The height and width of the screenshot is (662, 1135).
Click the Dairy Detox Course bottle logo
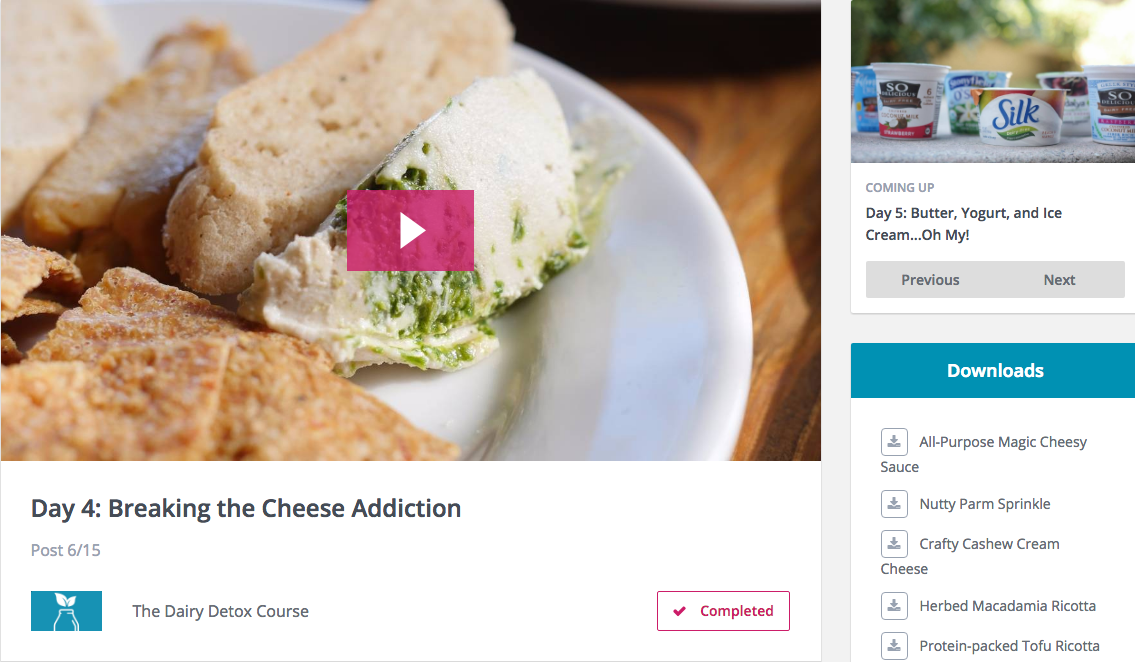(66, 611)
